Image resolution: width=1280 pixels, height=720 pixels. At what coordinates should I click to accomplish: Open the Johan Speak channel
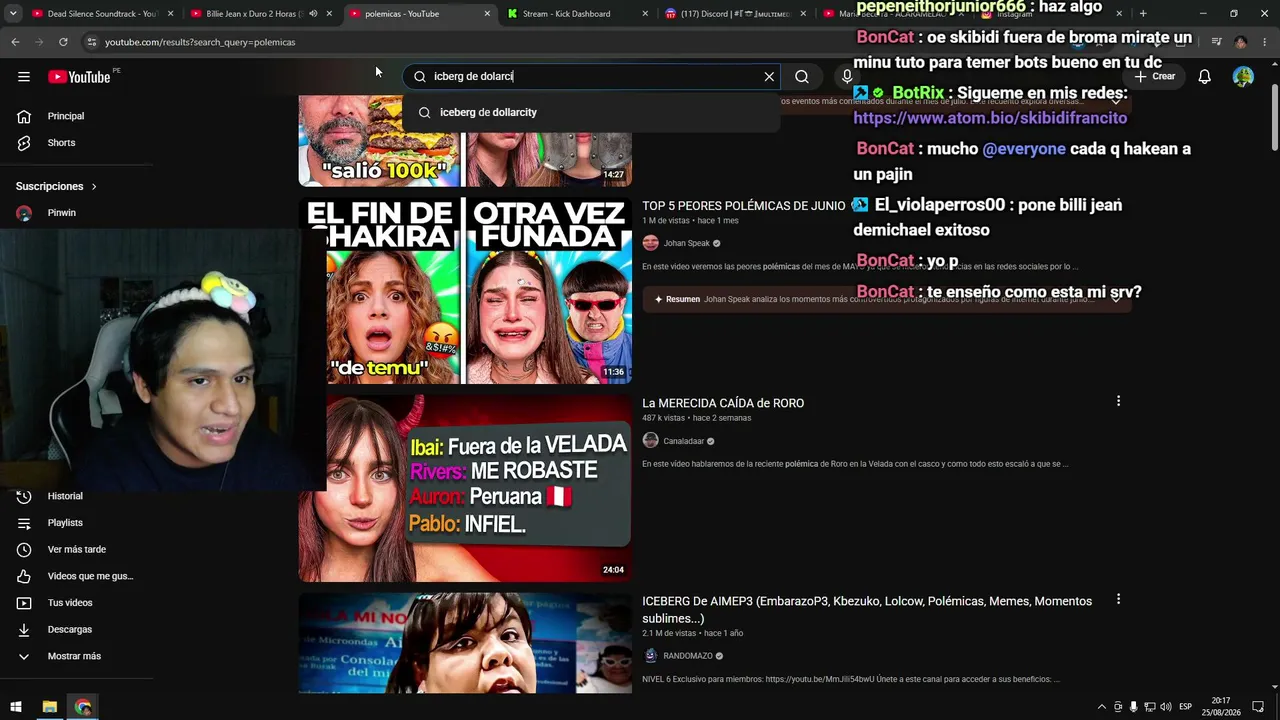(686, 243)
